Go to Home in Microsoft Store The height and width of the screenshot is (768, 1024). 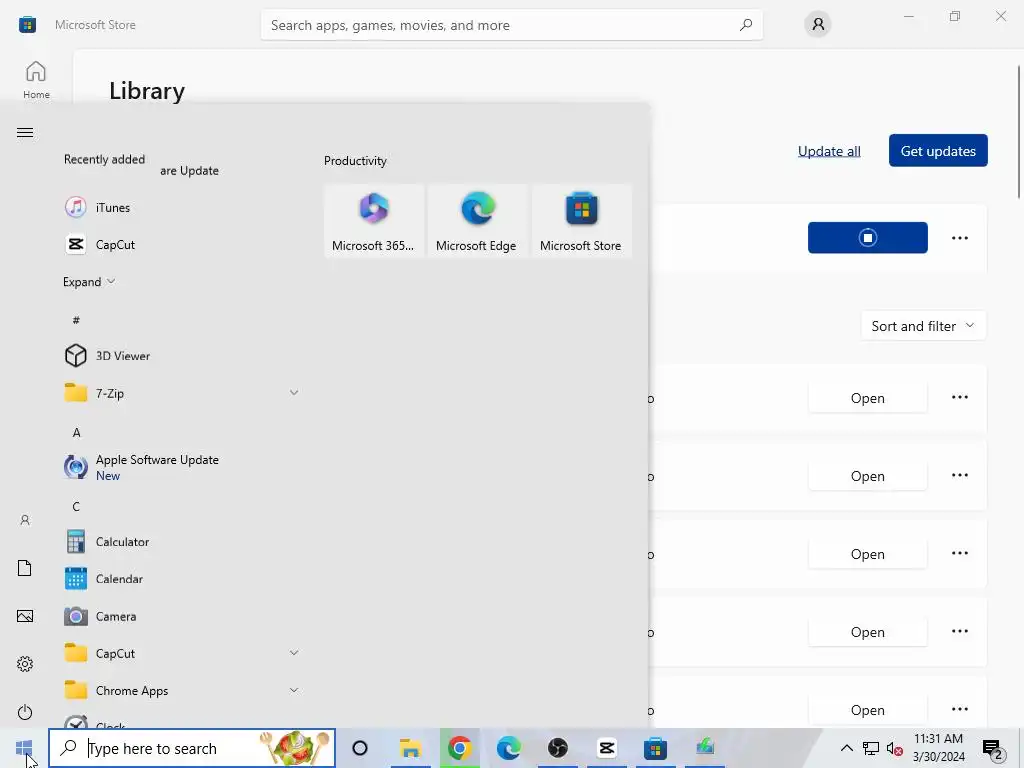[36, 80]
